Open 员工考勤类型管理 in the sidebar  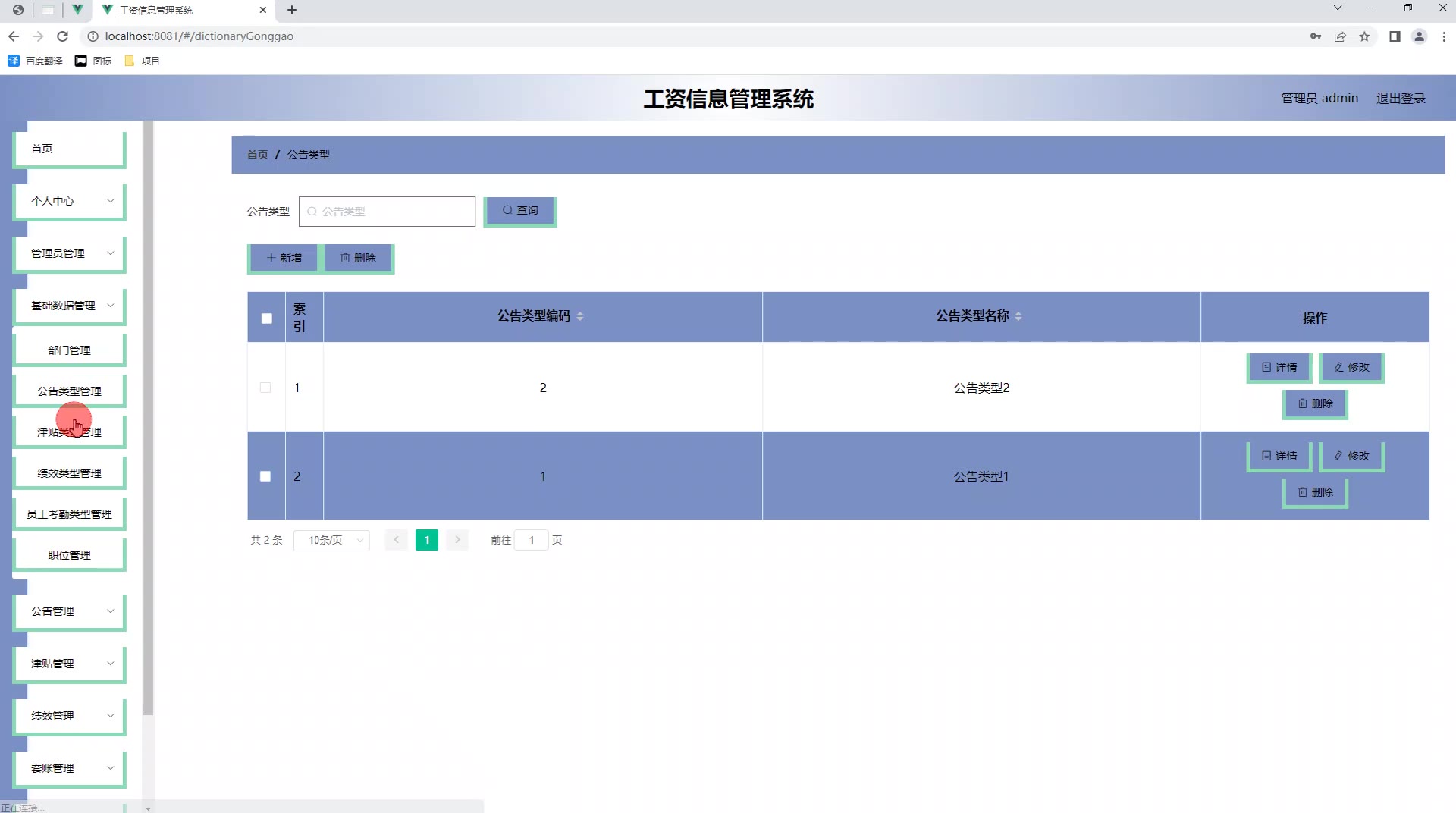point(70,514)
